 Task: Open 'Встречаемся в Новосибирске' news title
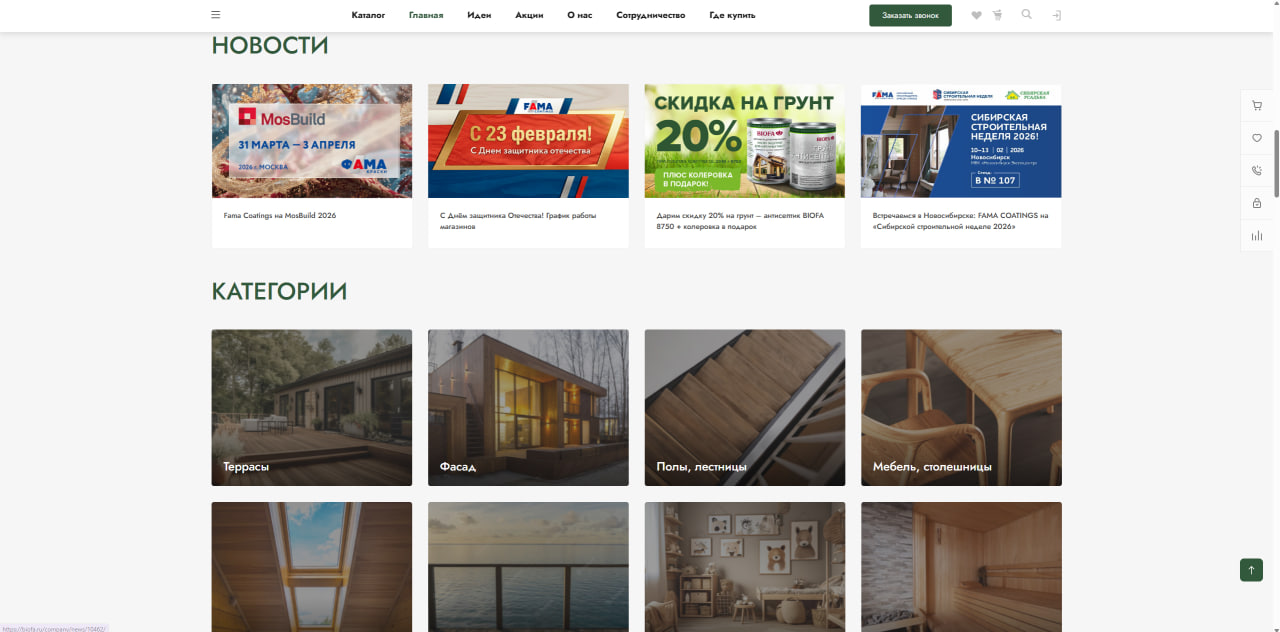[x=961, y=221]
